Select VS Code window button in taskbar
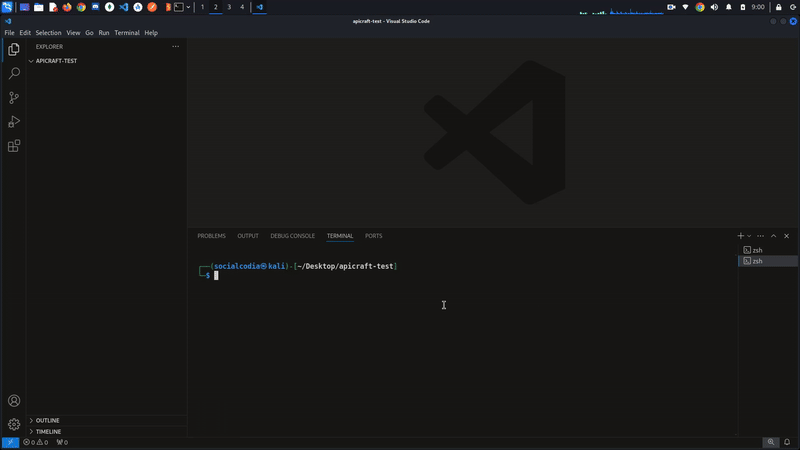This screenshot has height=450, width=800. (260, 7)
